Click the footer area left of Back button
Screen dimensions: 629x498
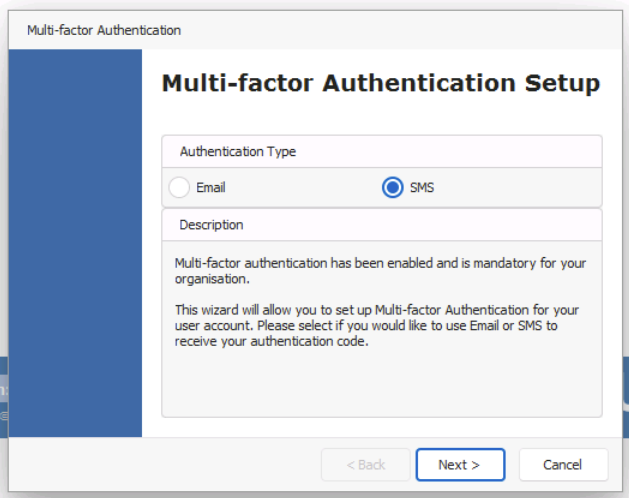click(164, 465)
